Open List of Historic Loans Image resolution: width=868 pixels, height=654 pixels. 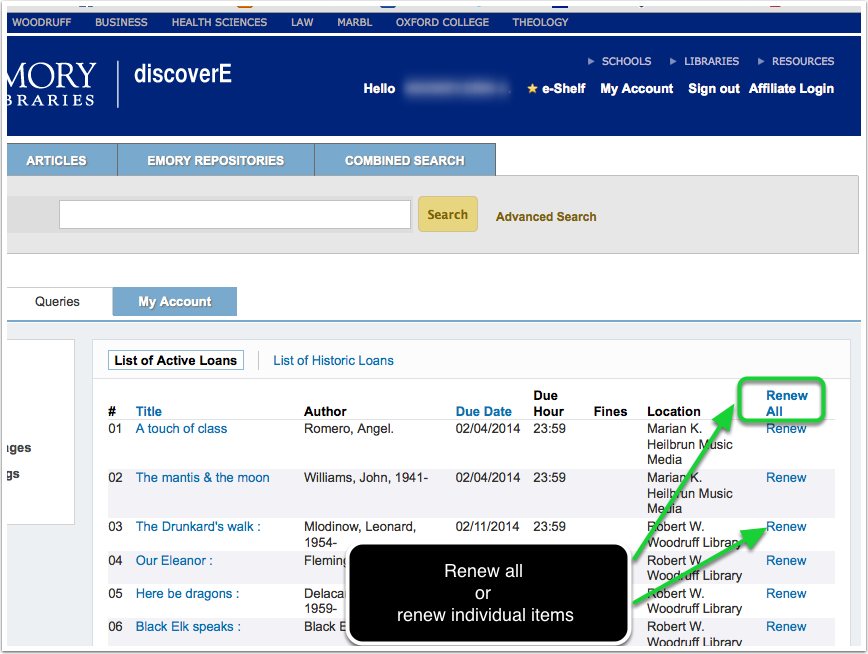point(333,360)
